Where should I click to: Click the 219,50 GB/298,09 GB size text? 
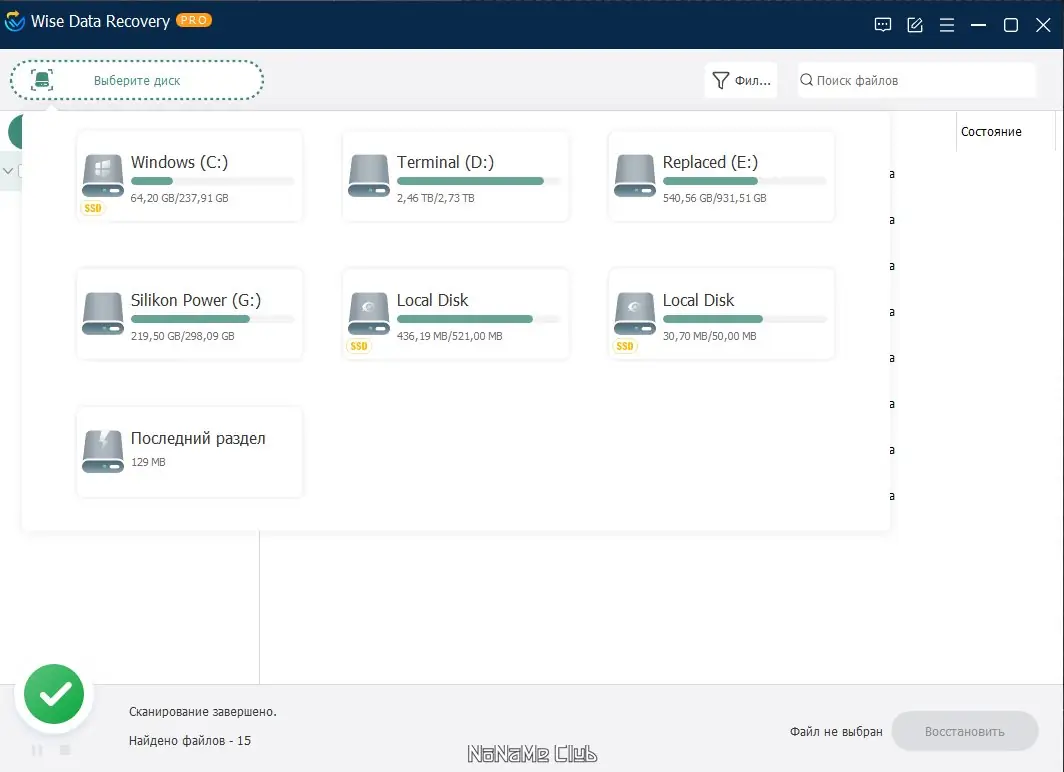(183, 336)
